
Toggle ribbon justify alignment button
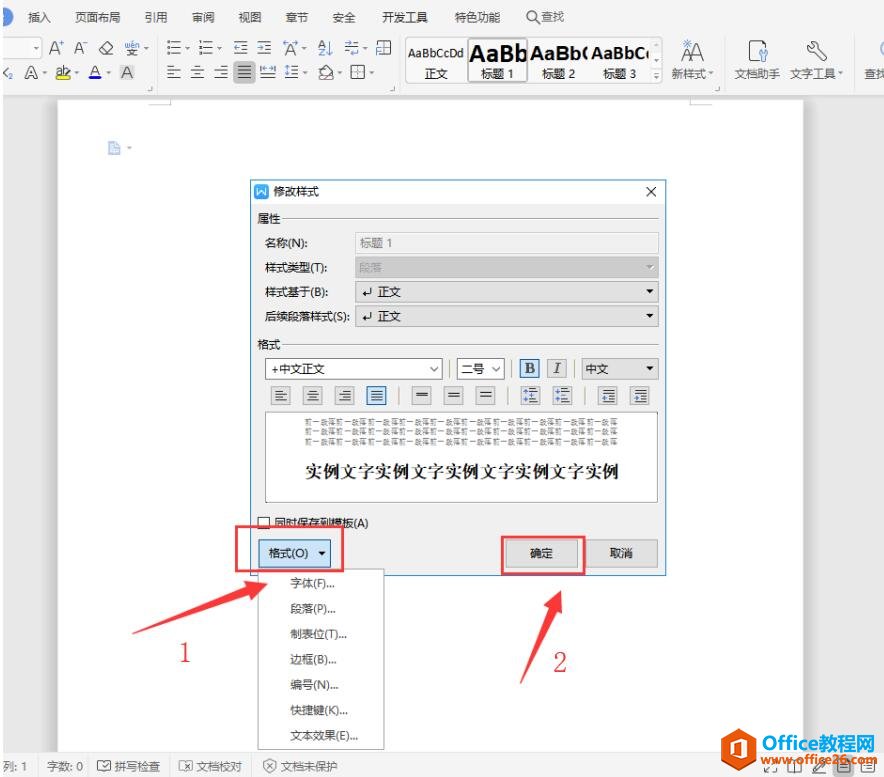pyautogui.click(x=244, y=72)
